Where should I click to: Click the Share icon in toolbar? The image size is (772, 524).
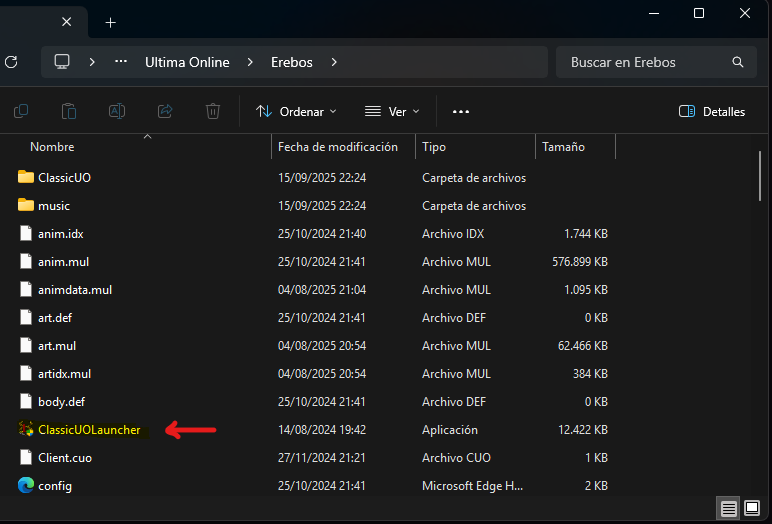click(165, 112)
